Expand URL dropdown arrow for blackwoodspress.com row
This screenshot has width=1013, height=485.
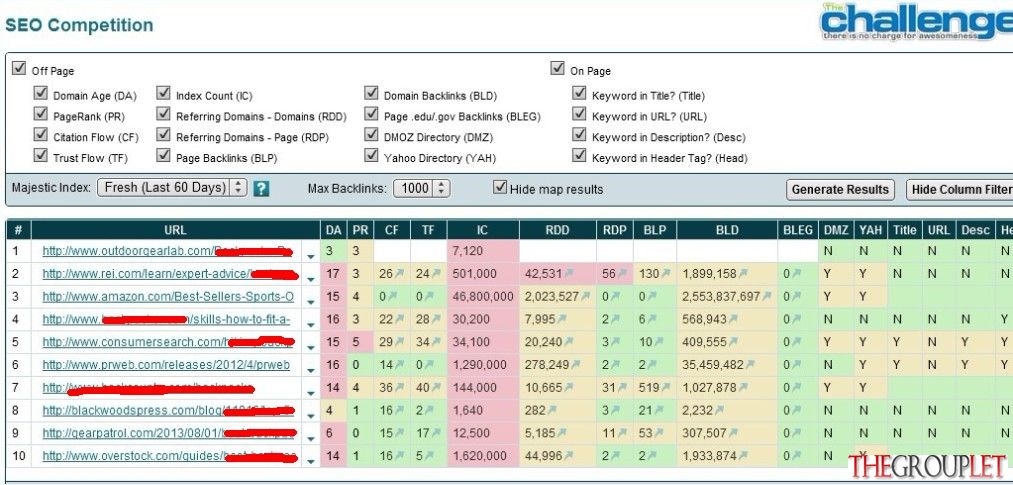coord(311,415)
